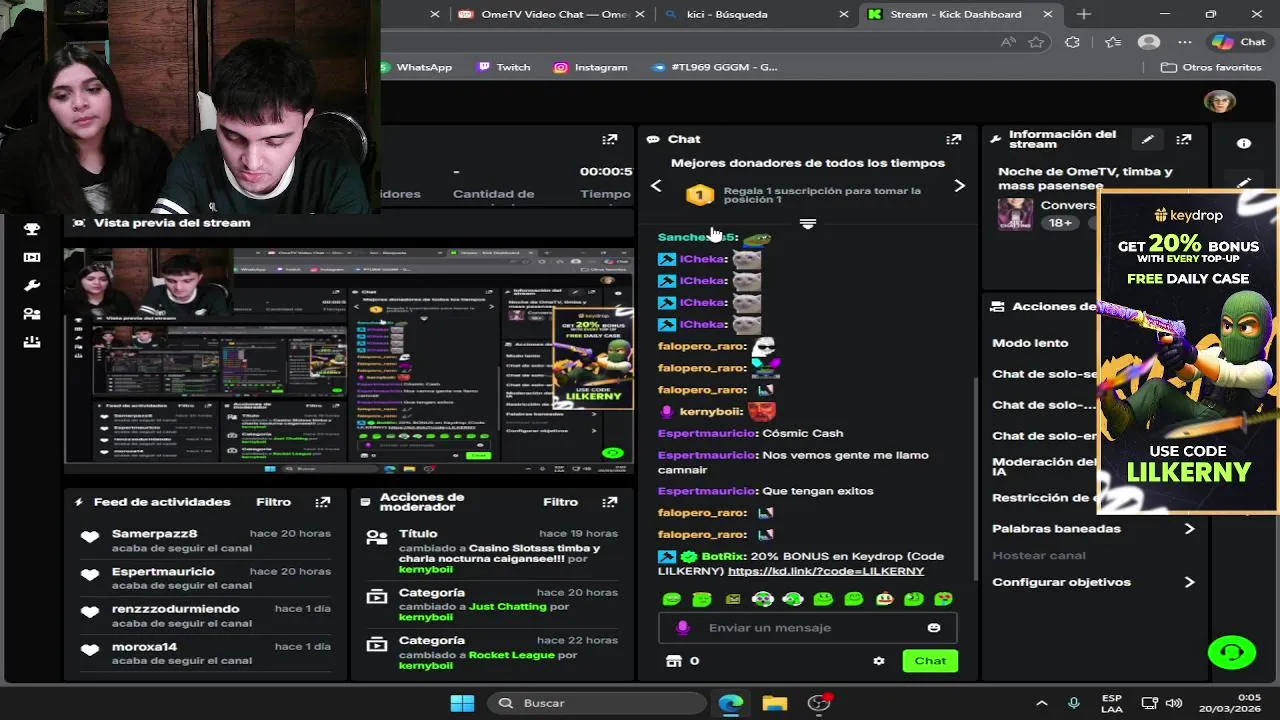Open Windows Start menu

click(x=462, y=703)
